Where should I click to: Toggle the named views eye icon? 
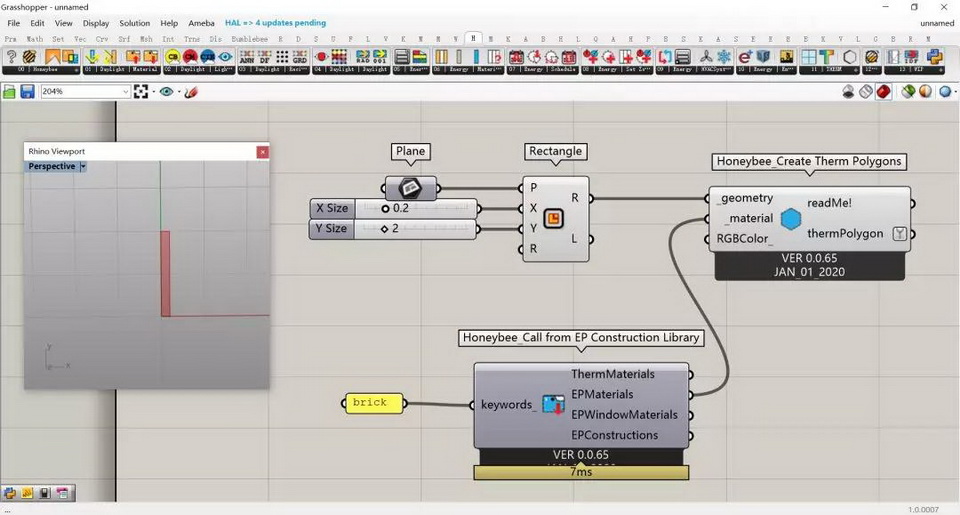pos(166,92)
